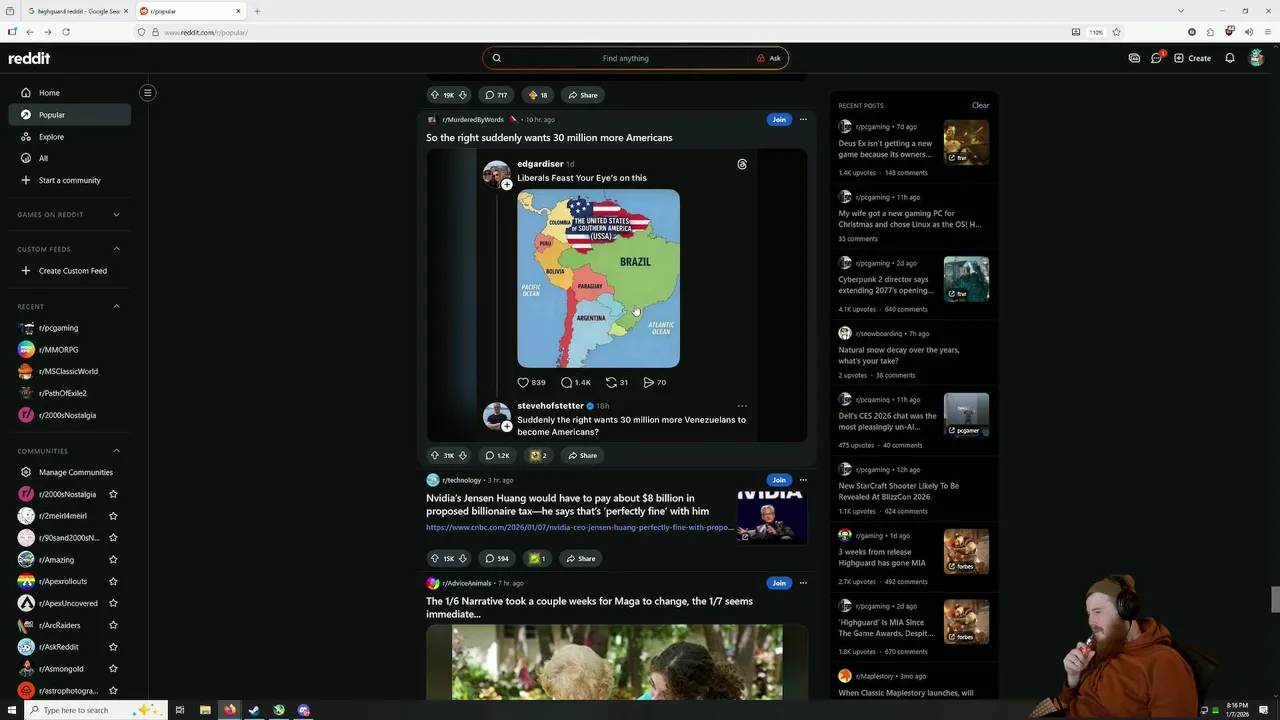Clear recent posts list
1280x720 pixels.
click(980, 105)
